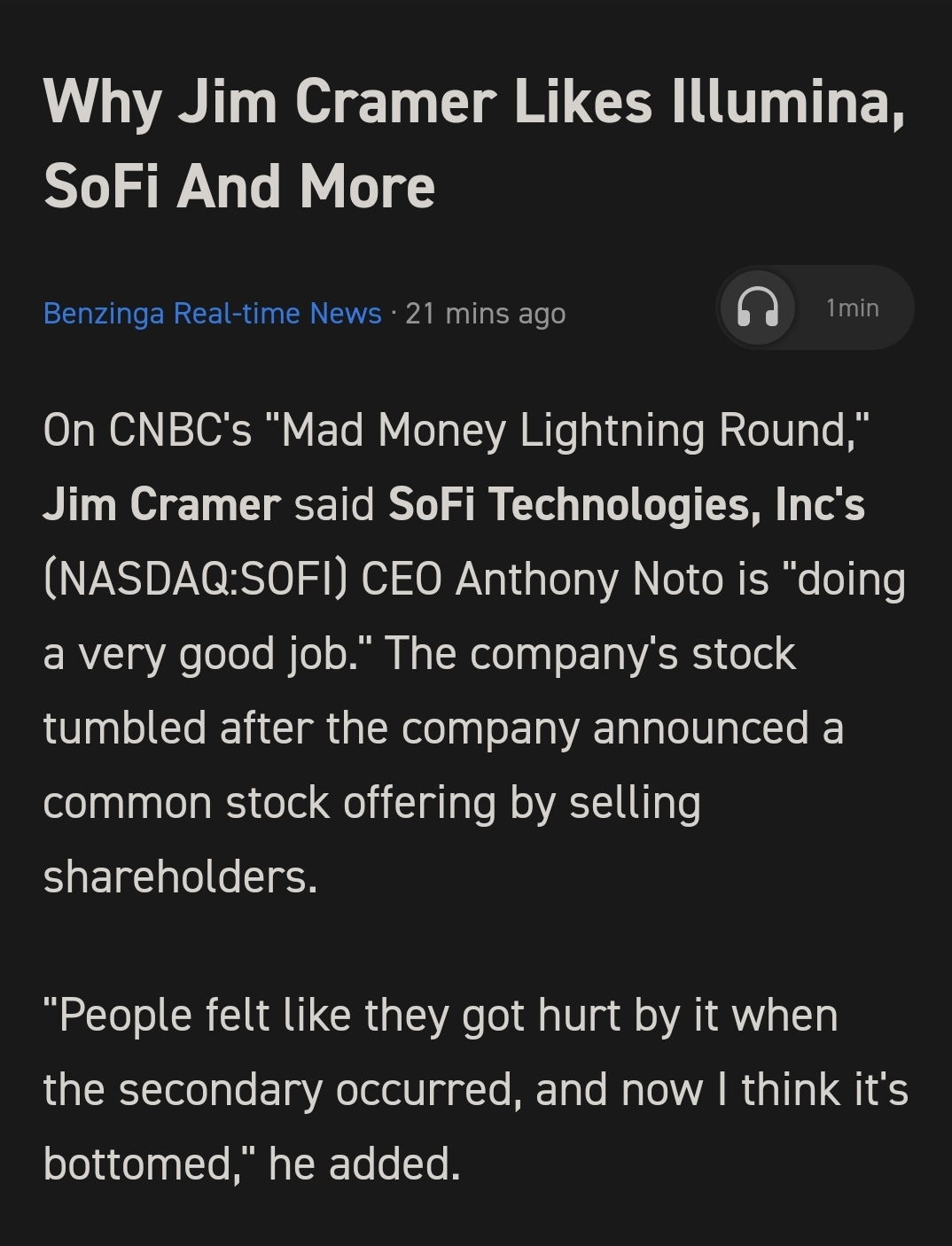Screen dimensions: 952x1246
Task: Tap the 1min audio duration label
Action: pos(852,308)
